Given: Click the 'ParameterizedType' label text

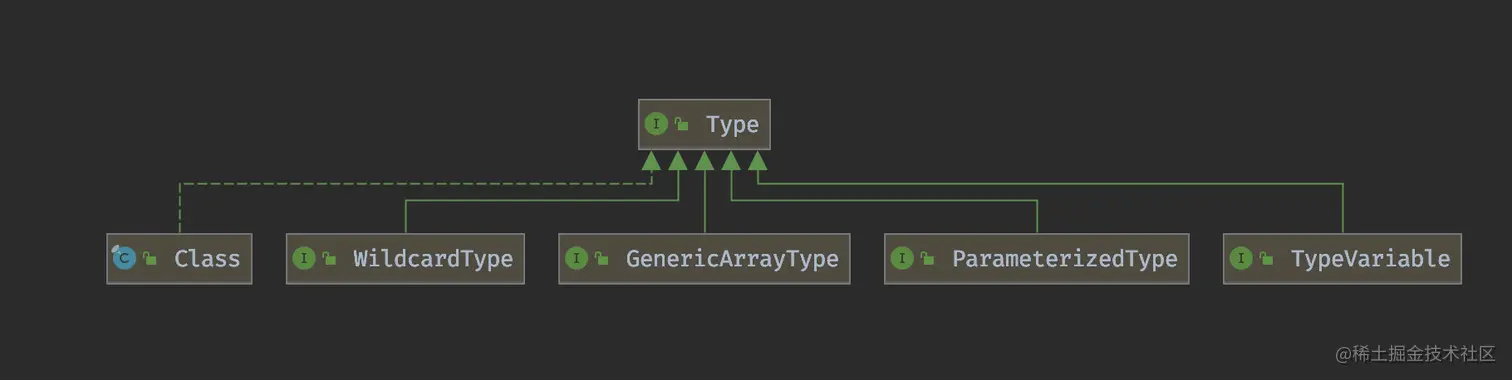Looking at the screenshot, I should pos(1064,258).
